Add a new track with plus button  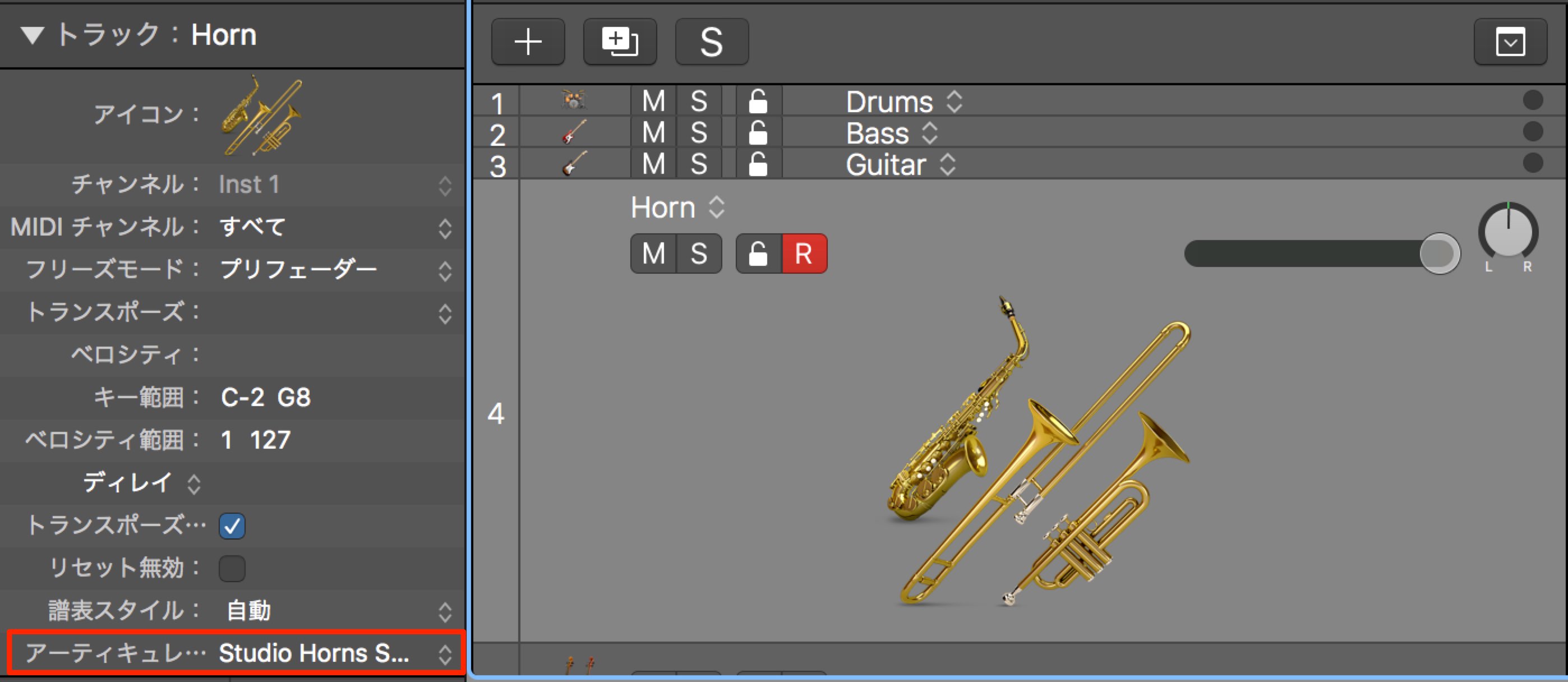tap(528, 42)
